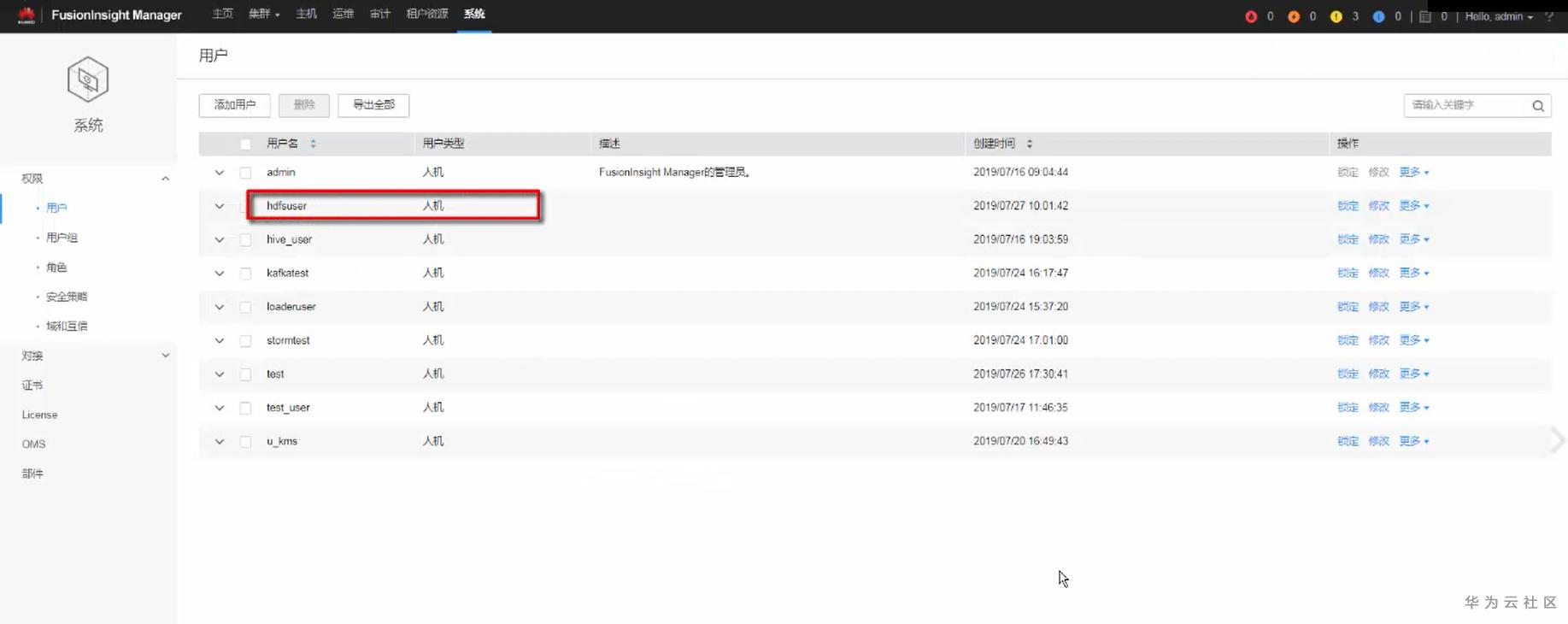Screen dimensions: 1568x624
Task: Click the 导出全部 button
Action: coord(373,105)
